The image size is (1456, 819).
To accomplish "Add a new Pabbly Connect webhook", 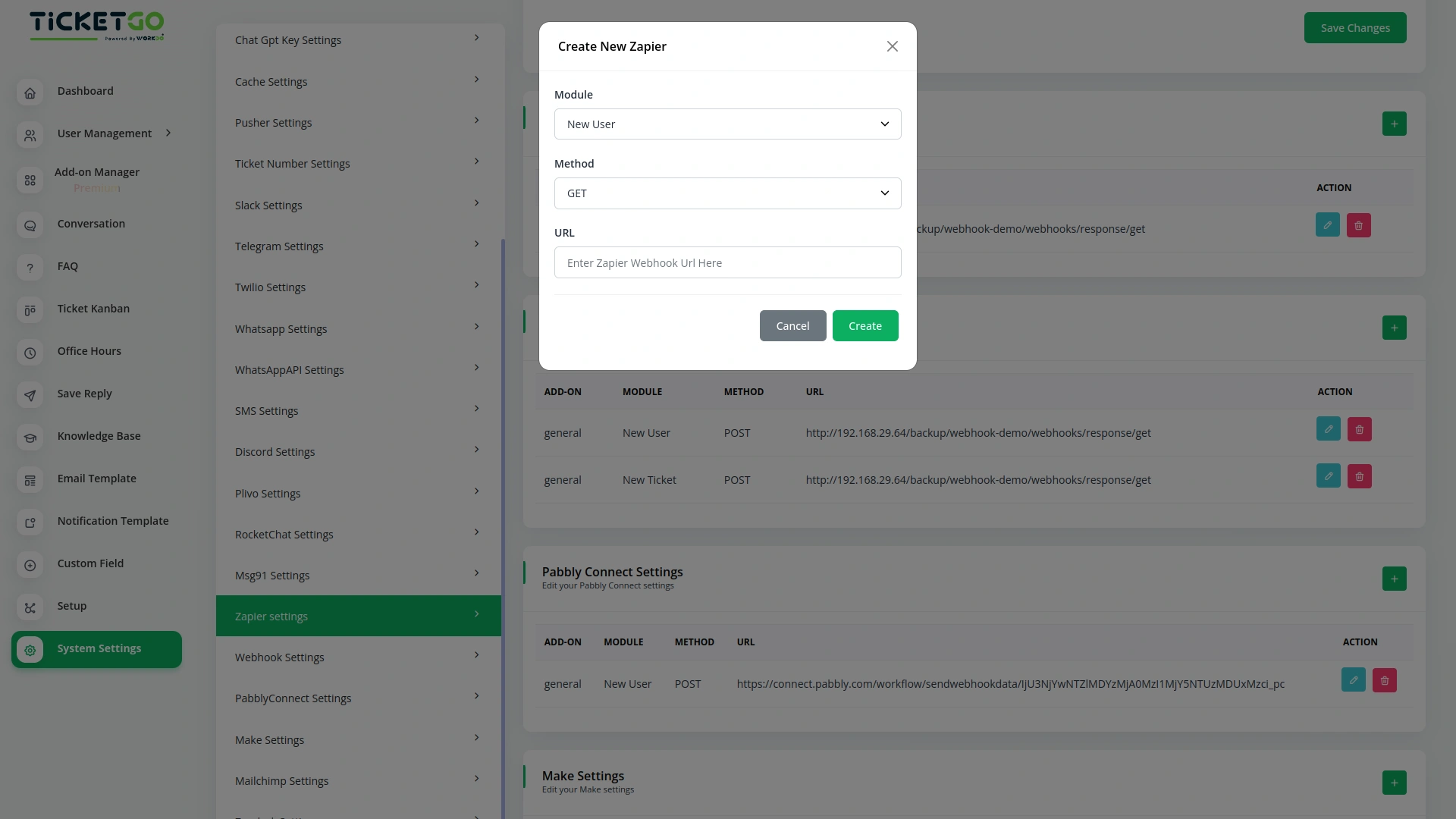I will (1395, 579).
